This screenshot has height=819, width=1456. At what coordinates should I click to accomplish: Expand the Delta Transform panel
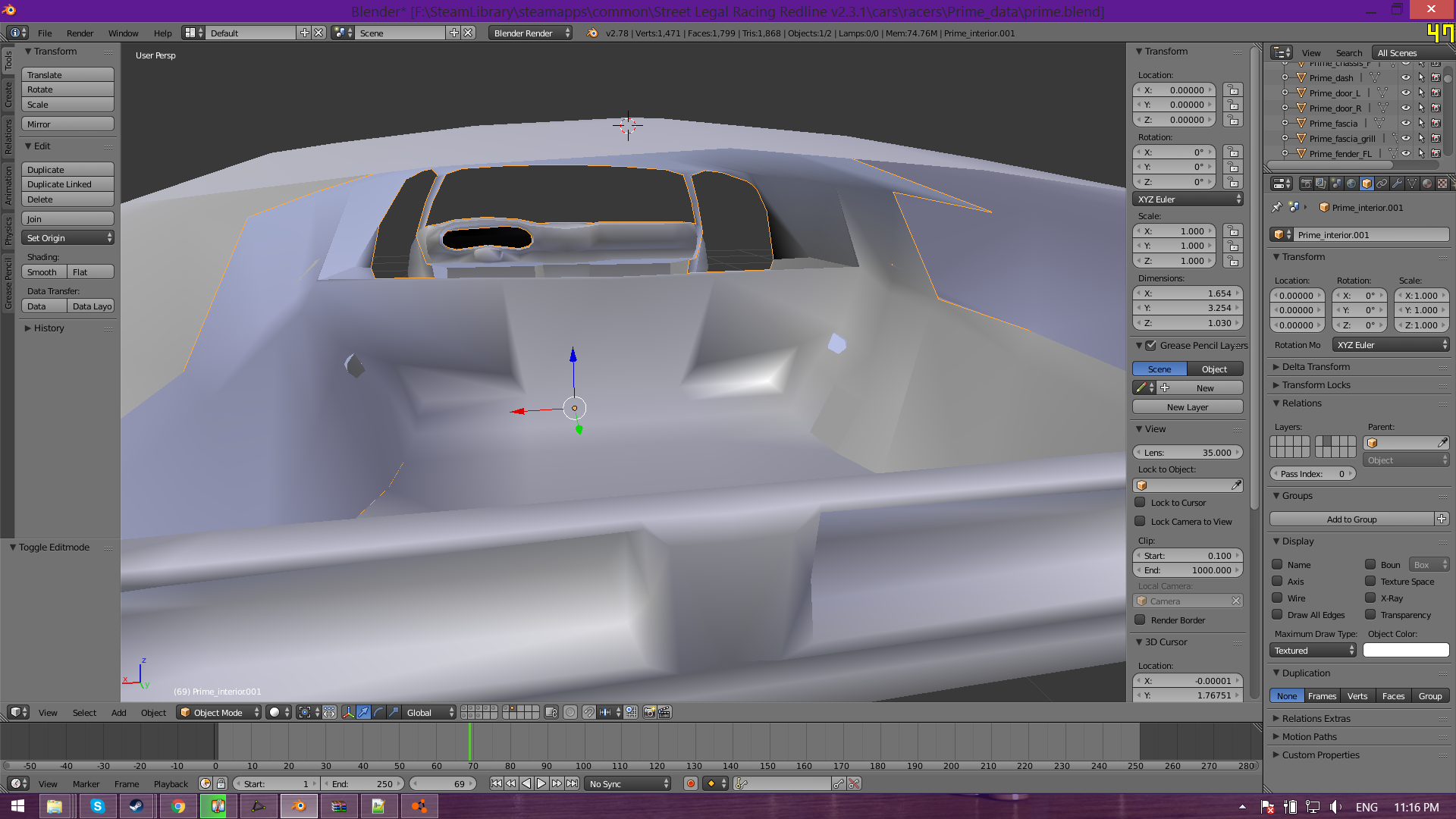click(1316, 366)
